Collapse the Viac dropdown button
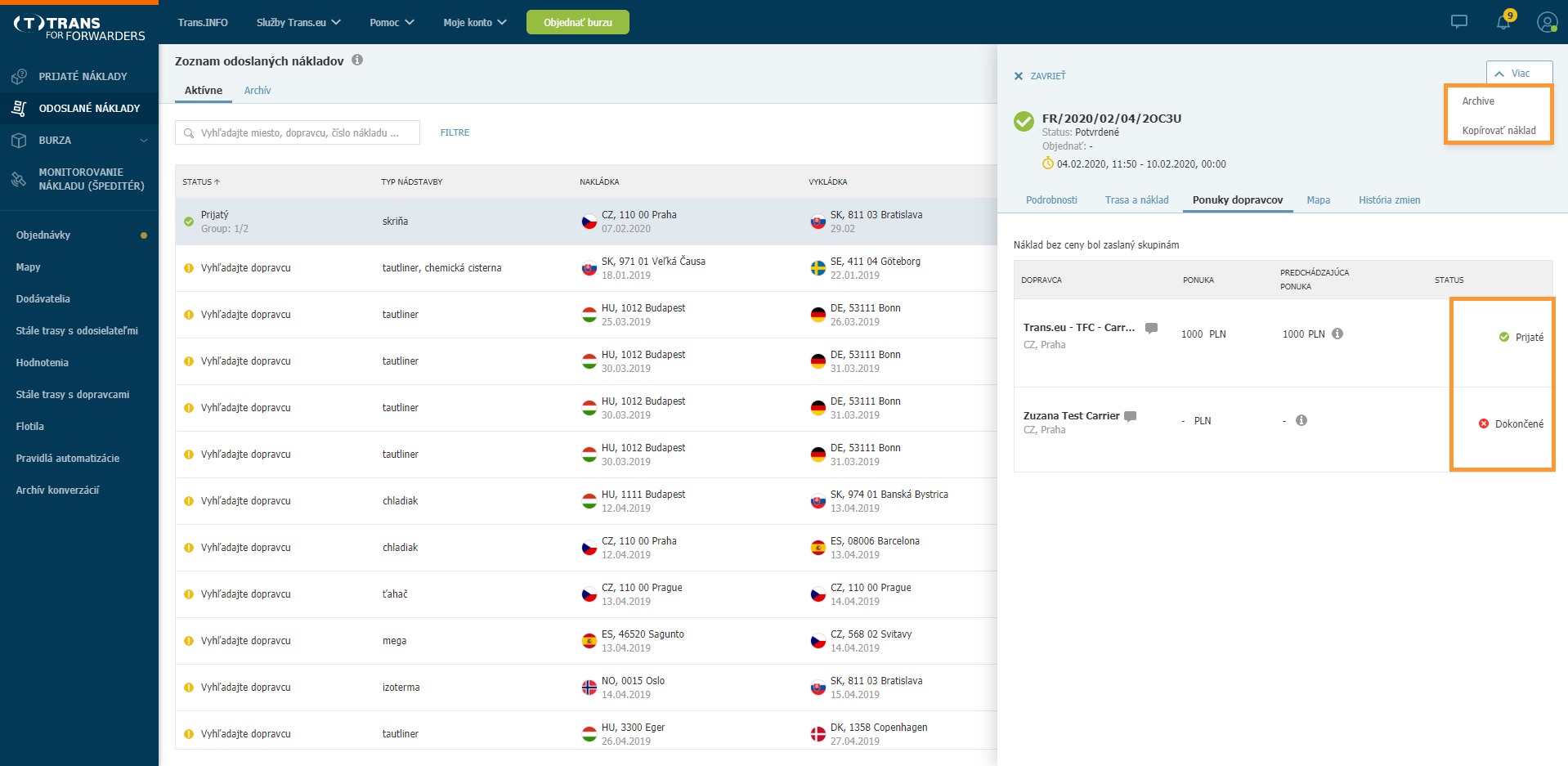 [1519, 73]
